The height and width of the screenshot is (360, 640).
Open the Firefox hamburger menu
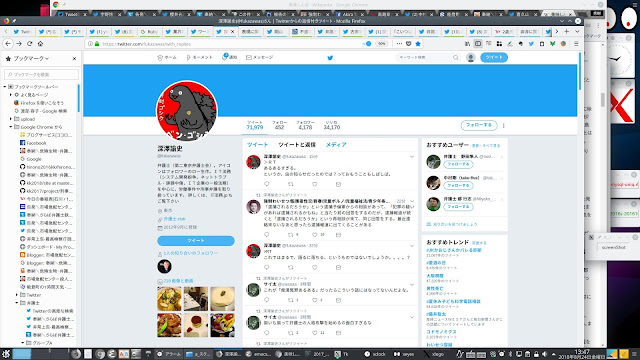(576, 44)
